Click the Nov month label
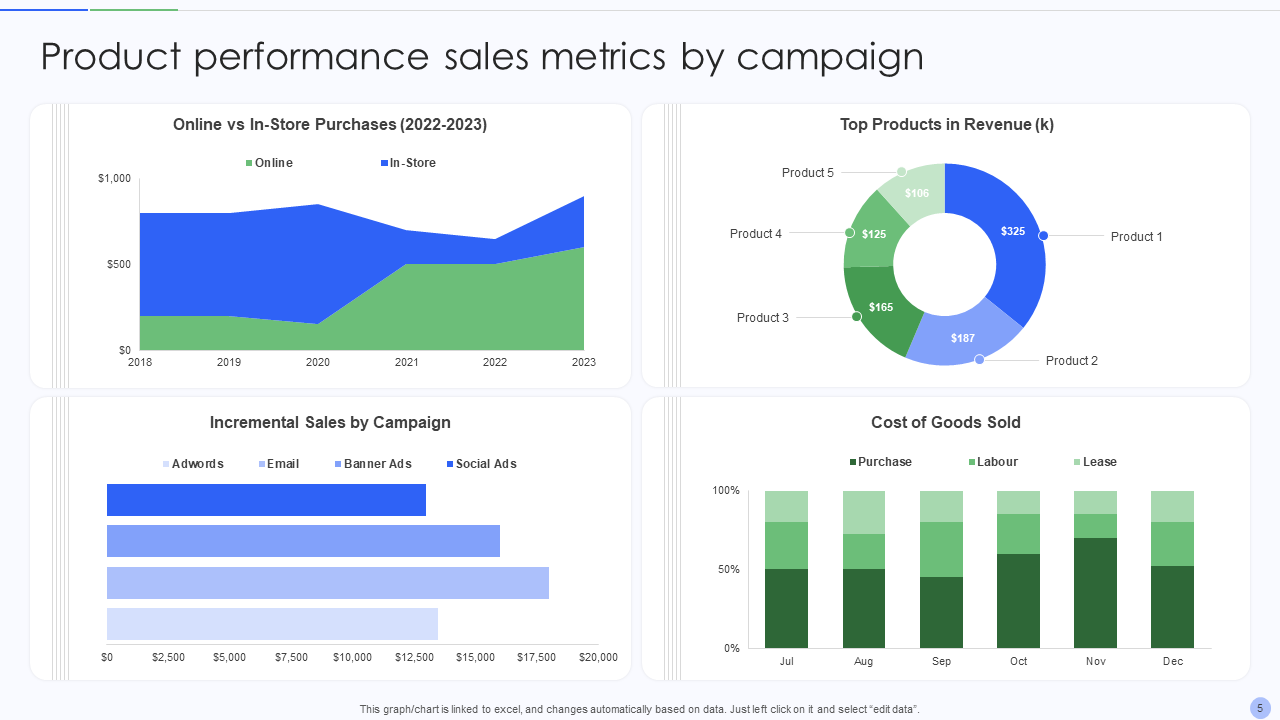 coord(1095,662)
